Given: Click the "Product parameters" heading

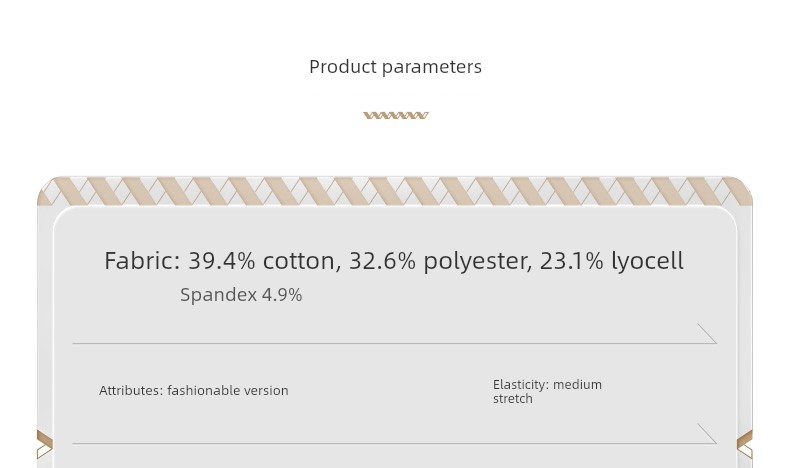Looking at the screenshot, I should (x=395, y=67).
